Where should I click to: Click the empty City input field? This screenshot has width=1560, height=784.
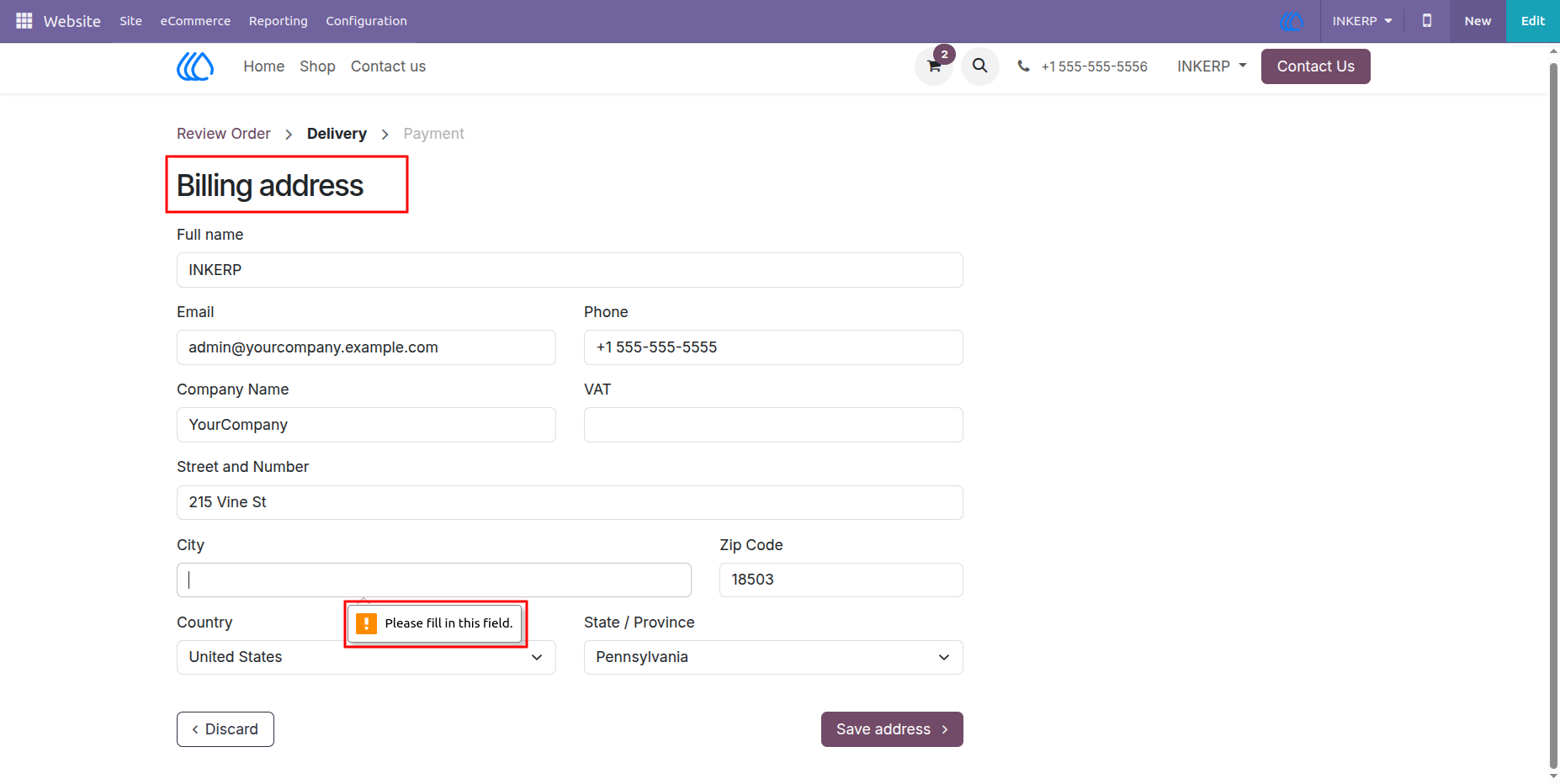point(434,580)
